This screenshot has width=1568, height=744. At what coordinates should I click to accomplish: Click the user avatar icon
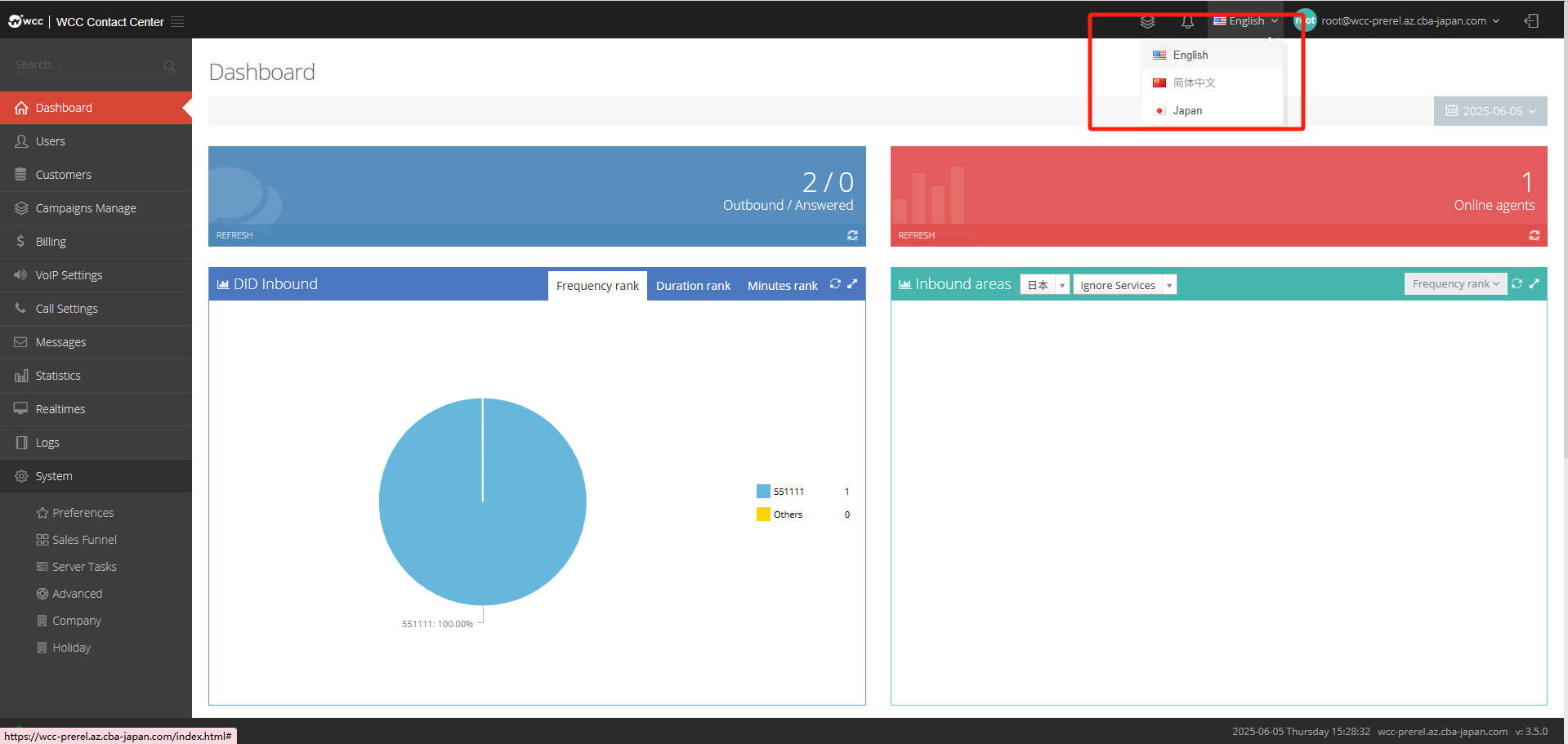point(1306,21)
